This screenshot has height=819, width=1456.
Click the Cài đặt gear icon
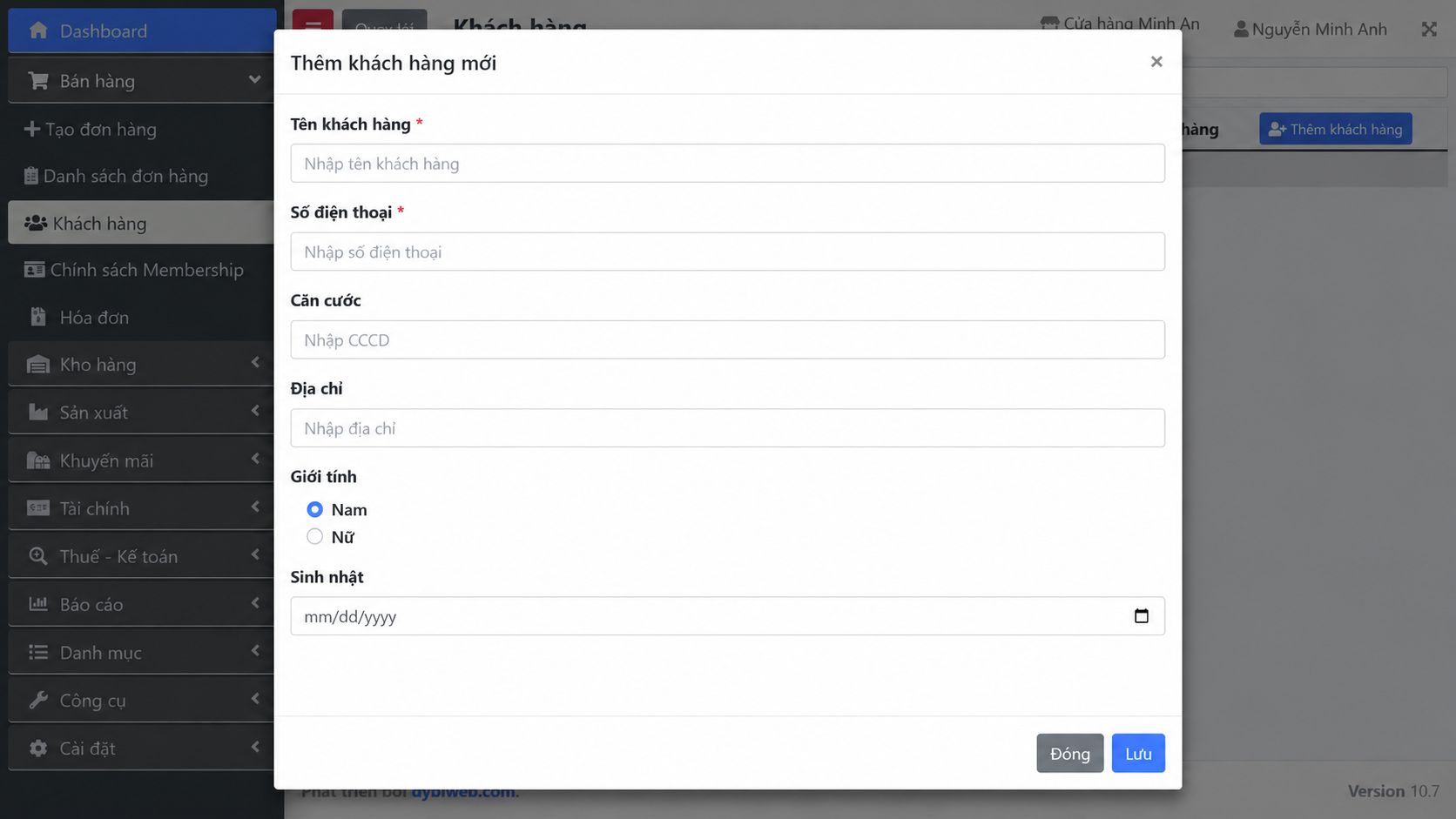[38, 748]
